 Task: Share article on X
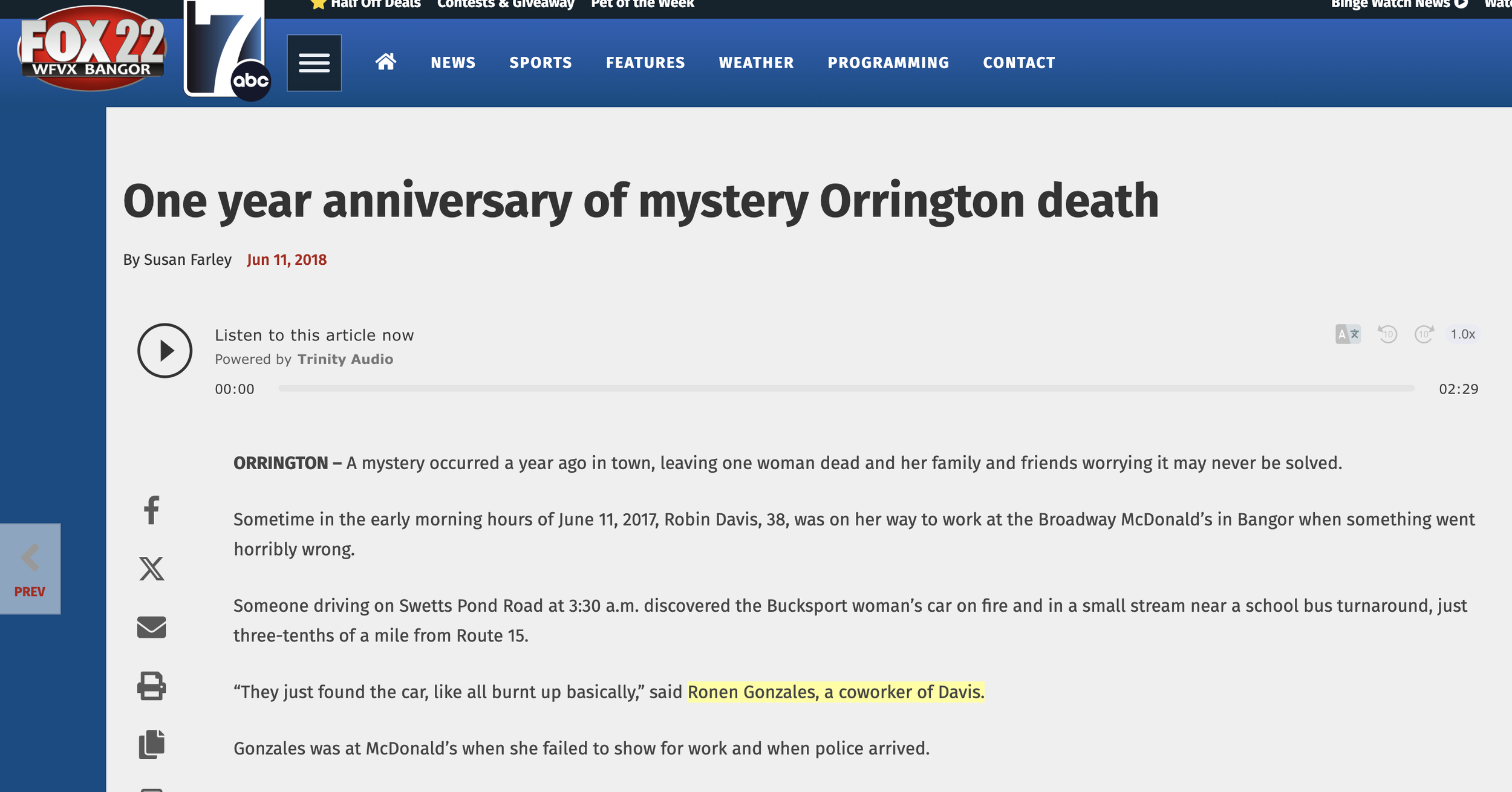pos(151,568)
